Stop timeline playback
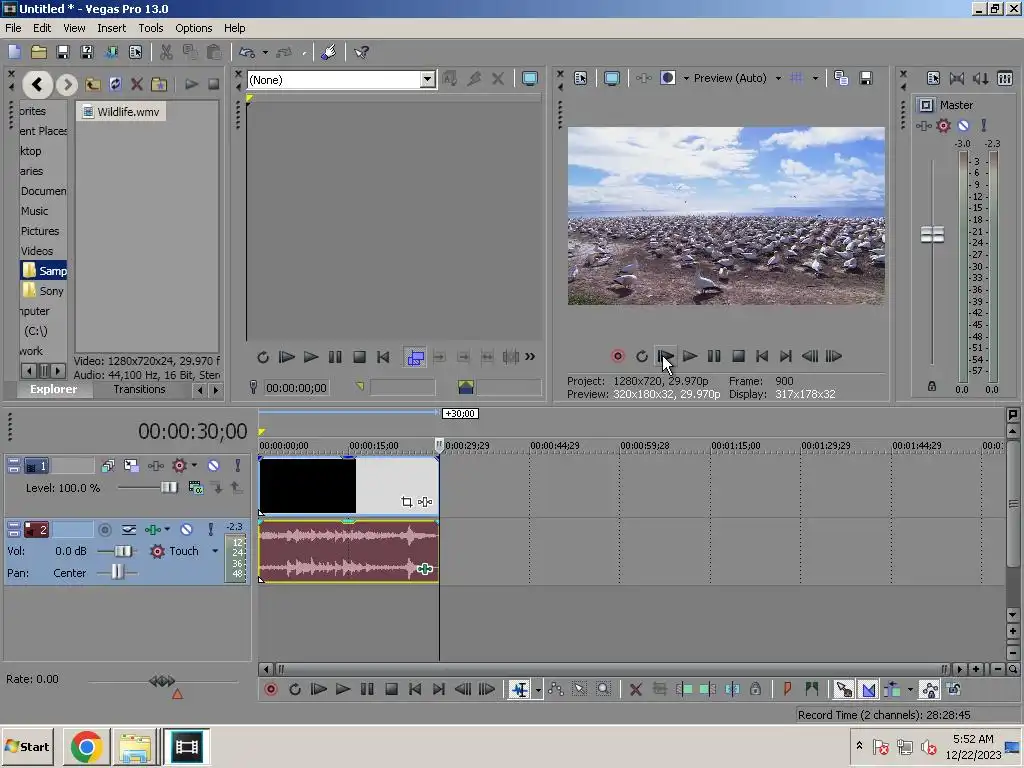This screenshot has width=1024, height=768. pyautogui.click(x=391, y=689)
